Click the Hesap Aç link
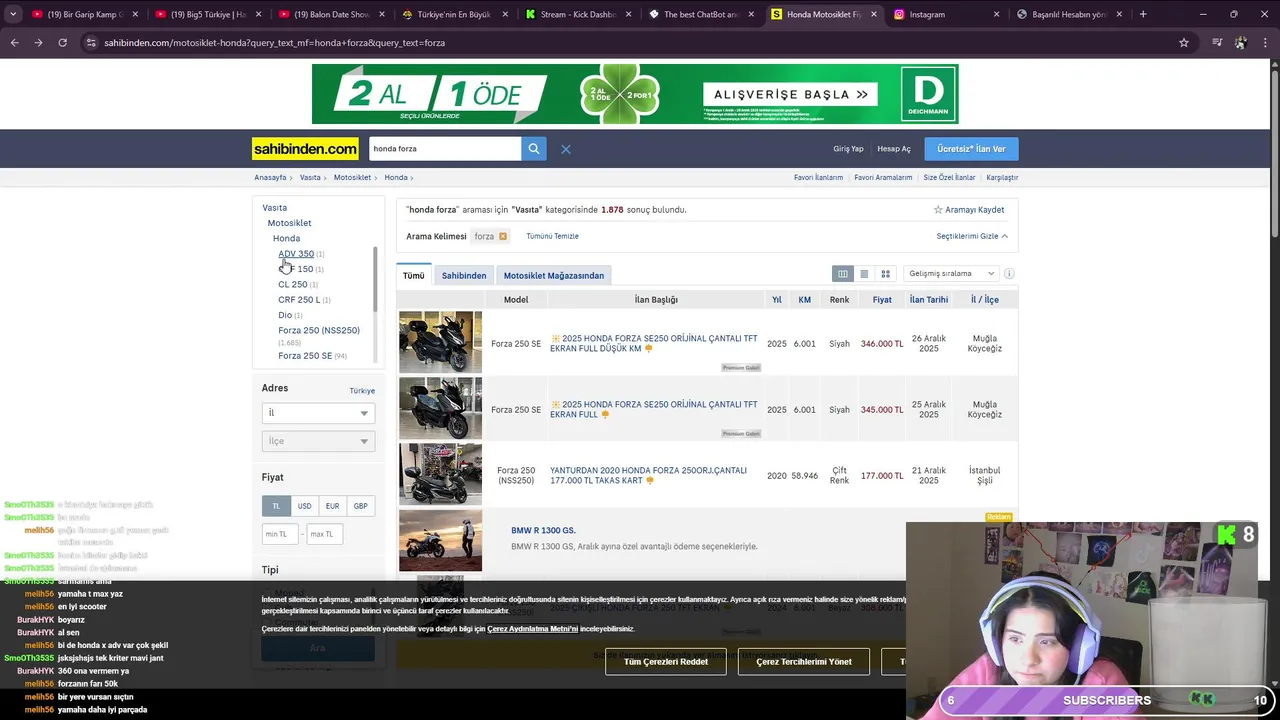The width and height of the screenshot is (1280, 720). coord(894,149)
